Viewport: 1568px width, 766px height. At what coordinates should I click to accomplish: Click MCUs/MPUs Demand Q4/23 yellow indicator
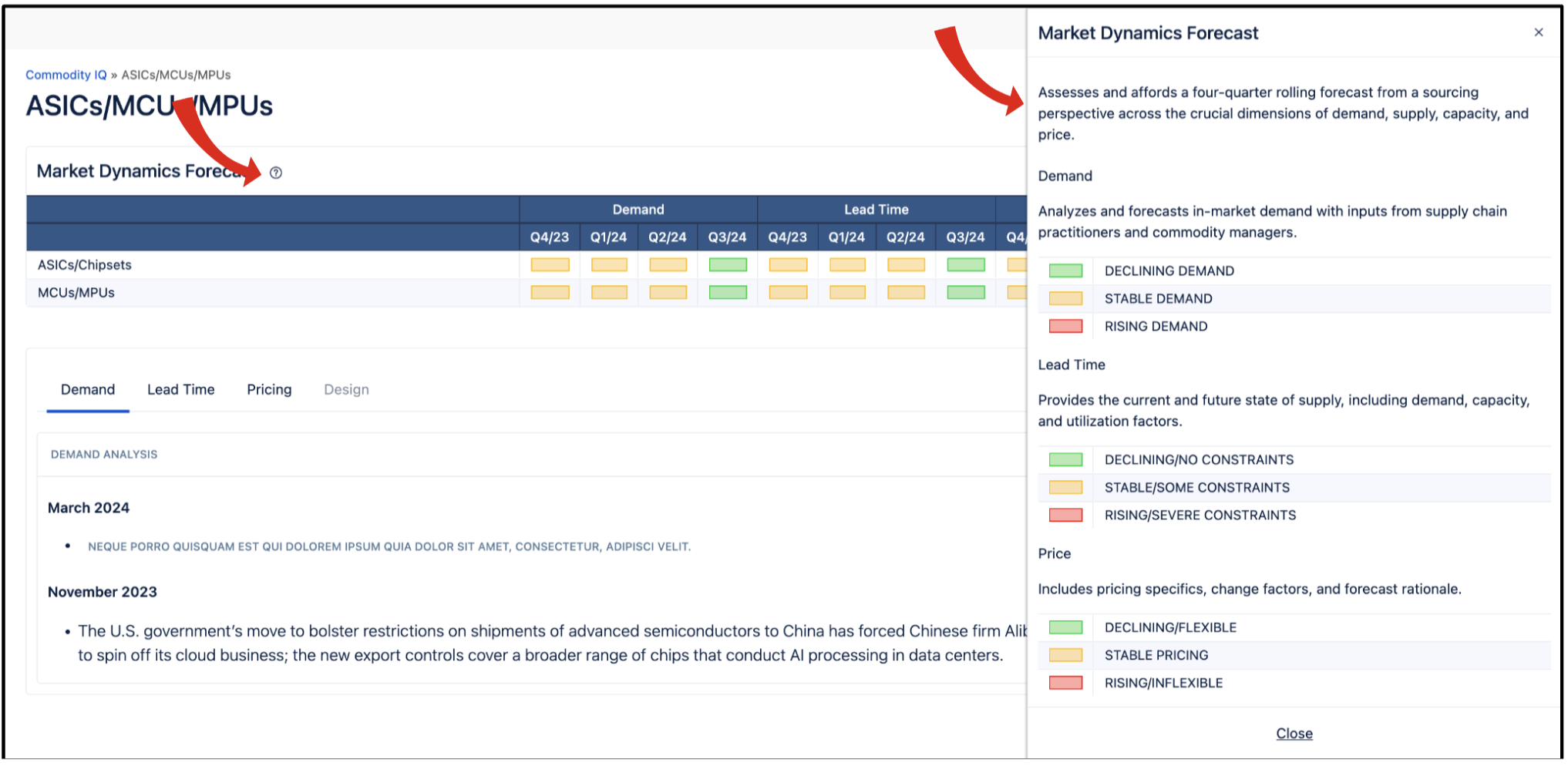click(x=550, y=293)
